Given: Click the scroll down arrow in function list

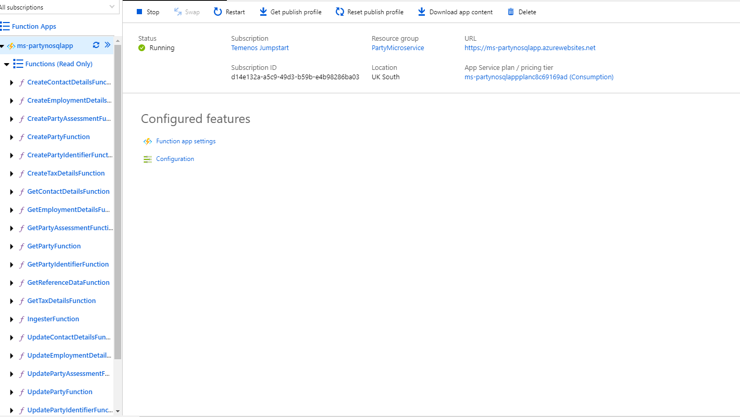Looking at the screenshot, I should (x=118, y=411).
